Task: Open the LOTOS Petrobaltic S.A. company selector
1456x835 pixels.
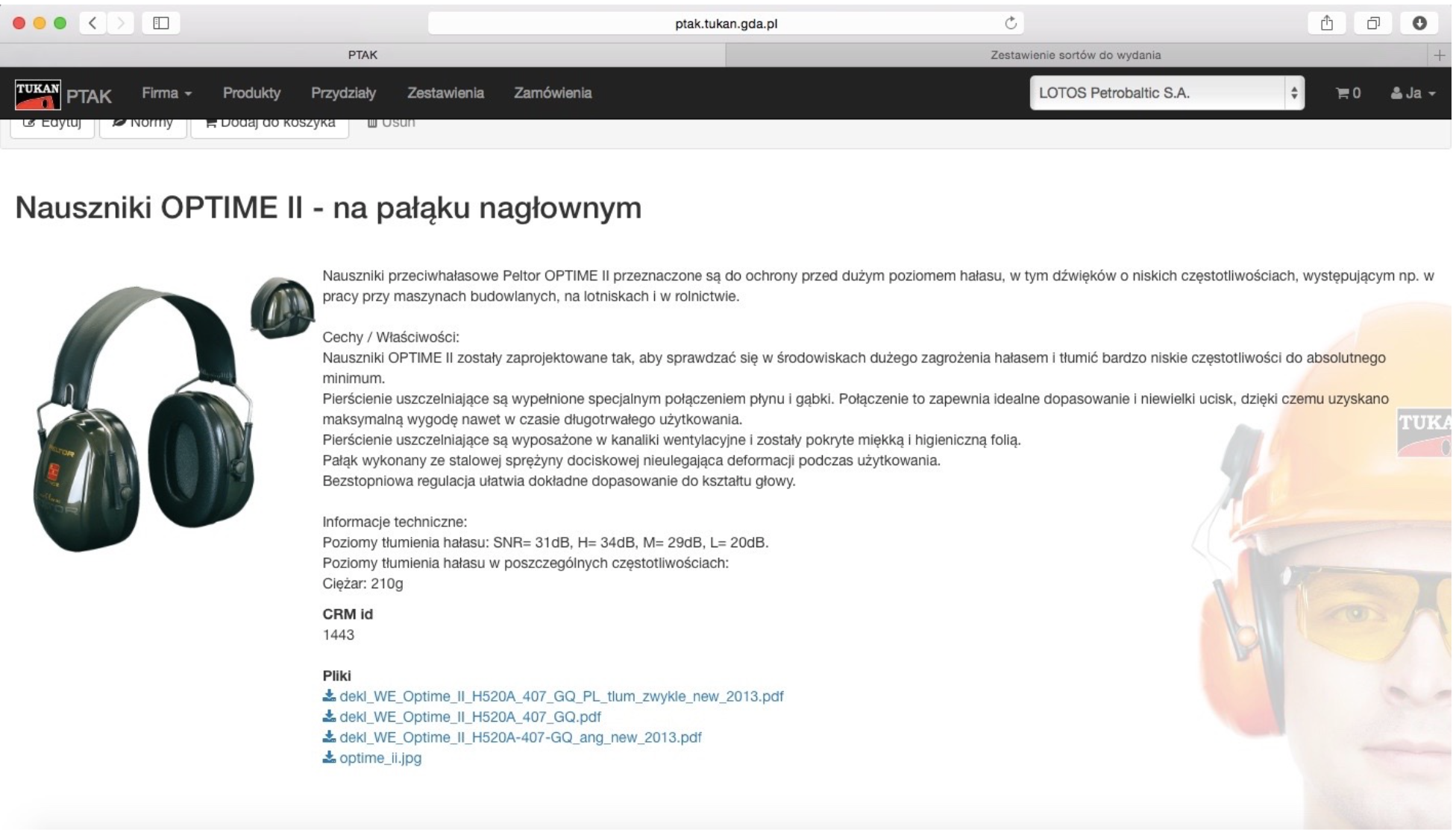Action: (x=1167, y=93)
